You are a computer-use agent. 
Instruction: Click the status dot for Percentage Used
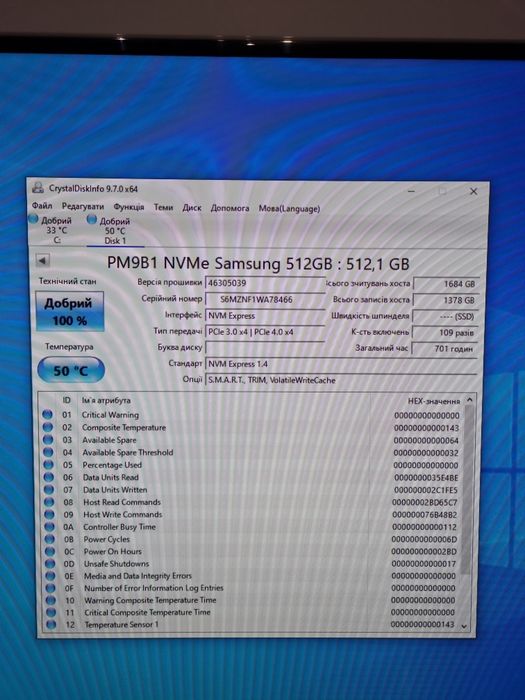[x=48, y=464]
